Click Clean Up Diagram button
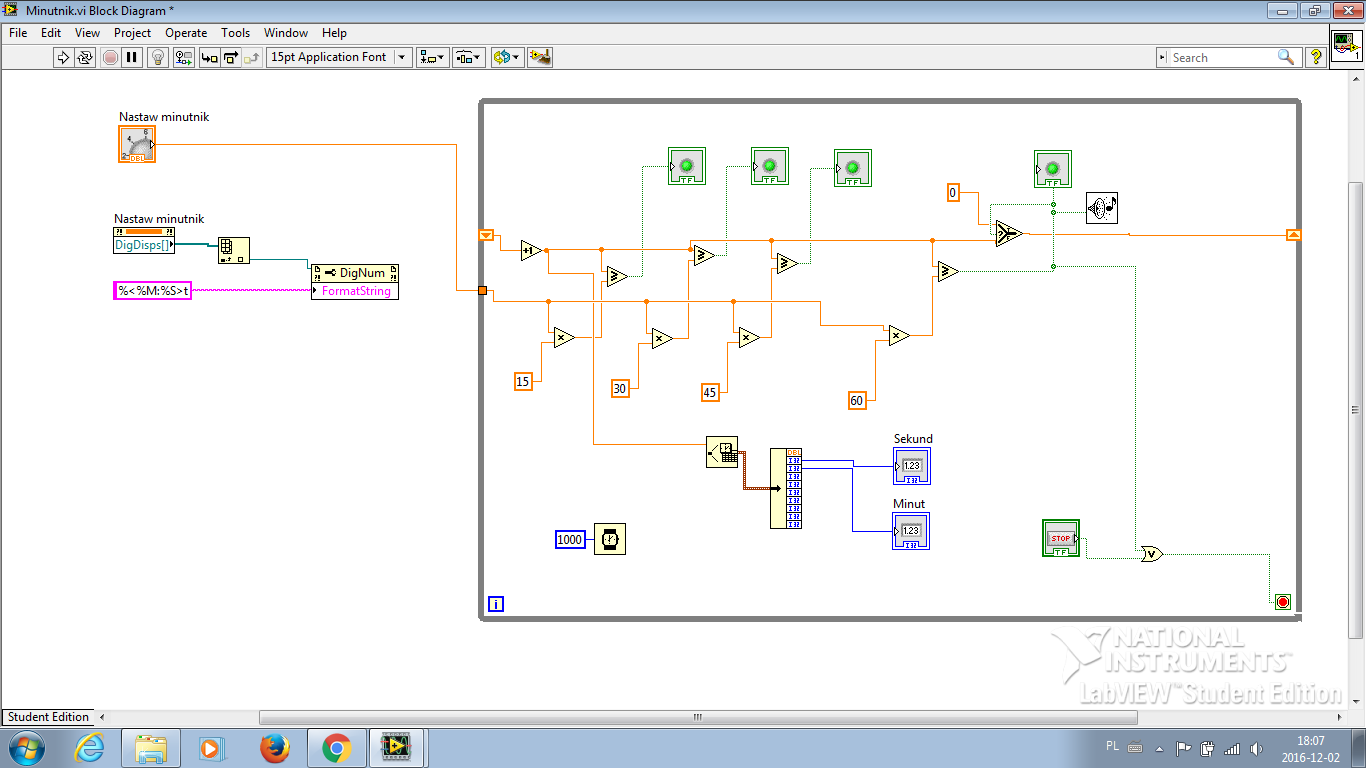The height and width of the screenshot is (768, 1366). (540, 57)
